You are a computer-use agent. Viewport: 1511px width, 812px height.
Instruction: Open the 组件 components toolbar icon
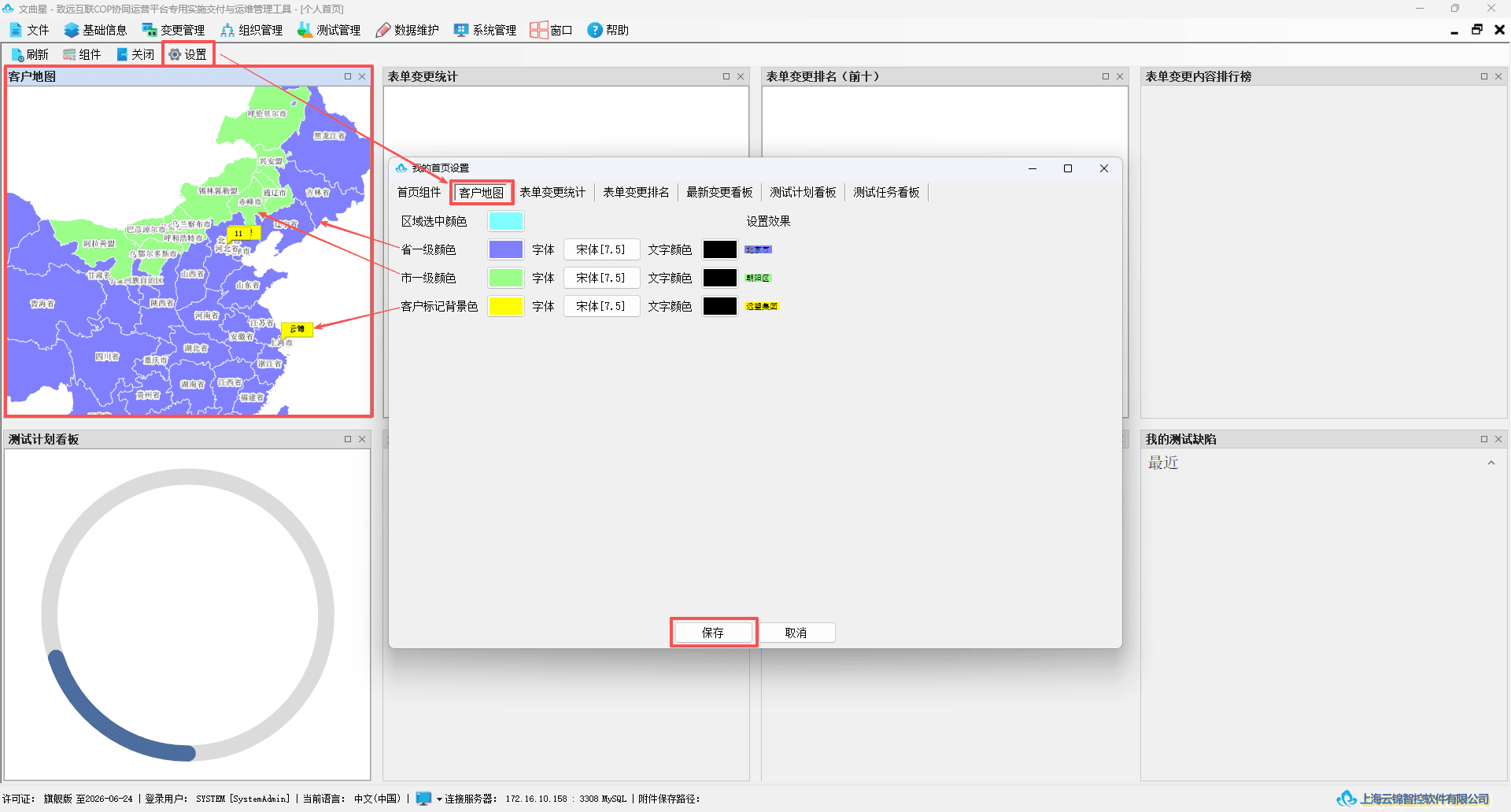[69, 54]
